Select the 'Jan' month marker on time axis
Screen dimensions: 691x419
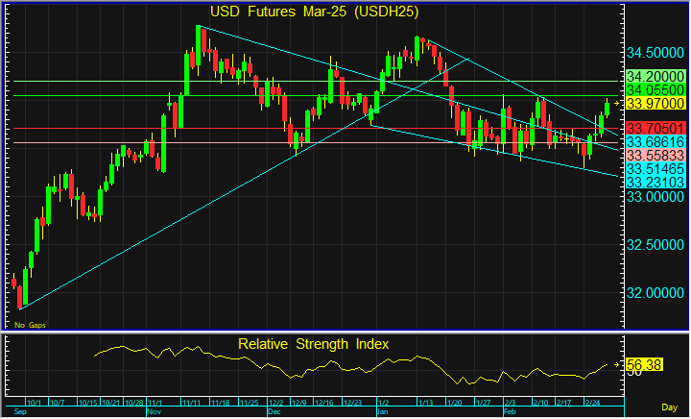pos(382,411)
